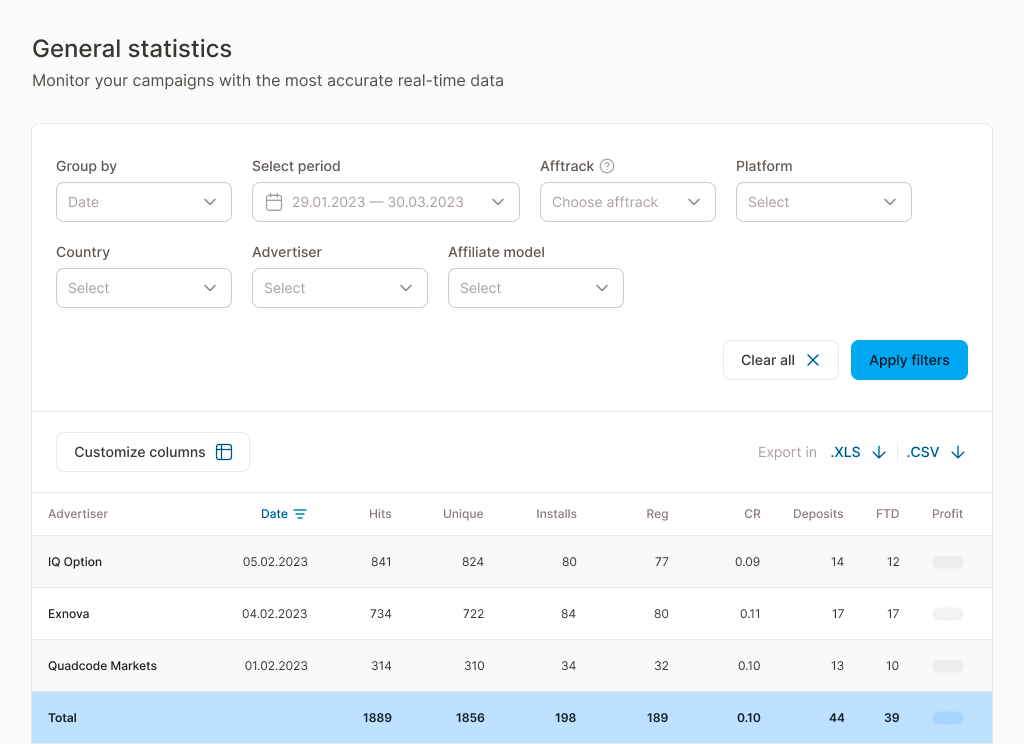This screenshot has width=1024, height=744.
Task: Open the Advertiser filter dropdown
Action: coord(339,288)
